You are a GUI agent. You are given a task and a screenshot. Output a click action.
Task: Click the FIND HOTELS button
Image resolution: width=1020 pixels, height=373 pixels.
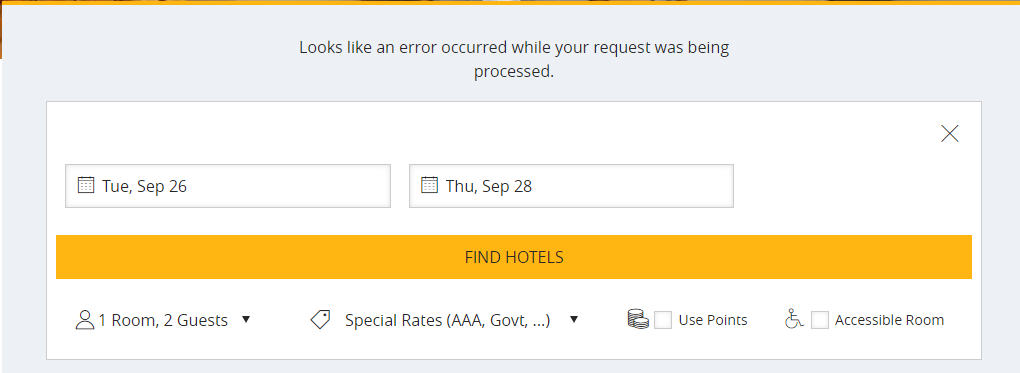point(514,257)
